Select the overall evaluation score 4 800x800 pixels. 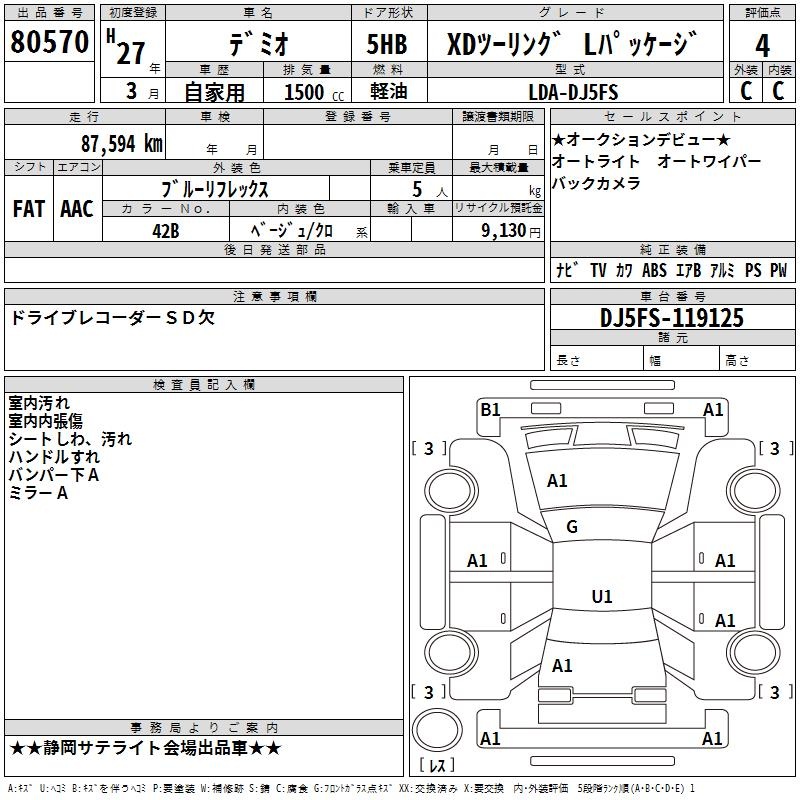763,44
